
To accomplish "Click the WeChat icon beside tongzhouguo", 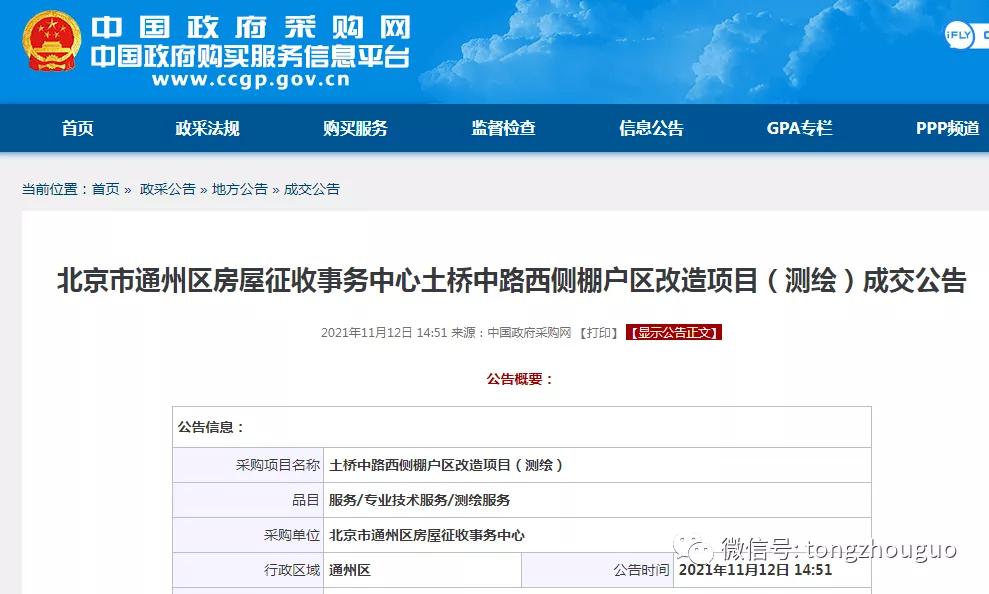I will tap(692, 550).
